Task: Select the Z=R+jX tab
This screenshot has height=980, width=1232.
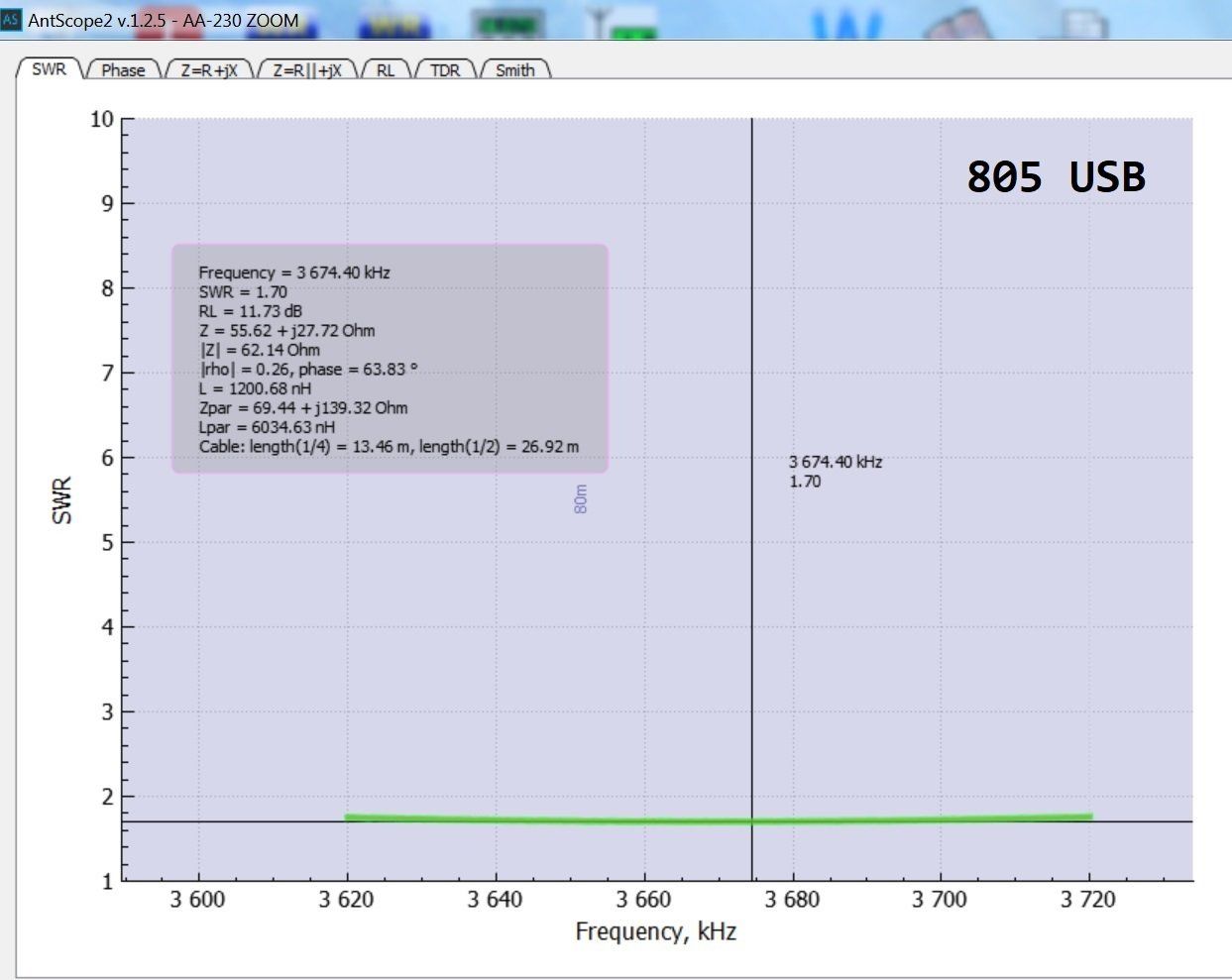Action: [x=209, y=70]
